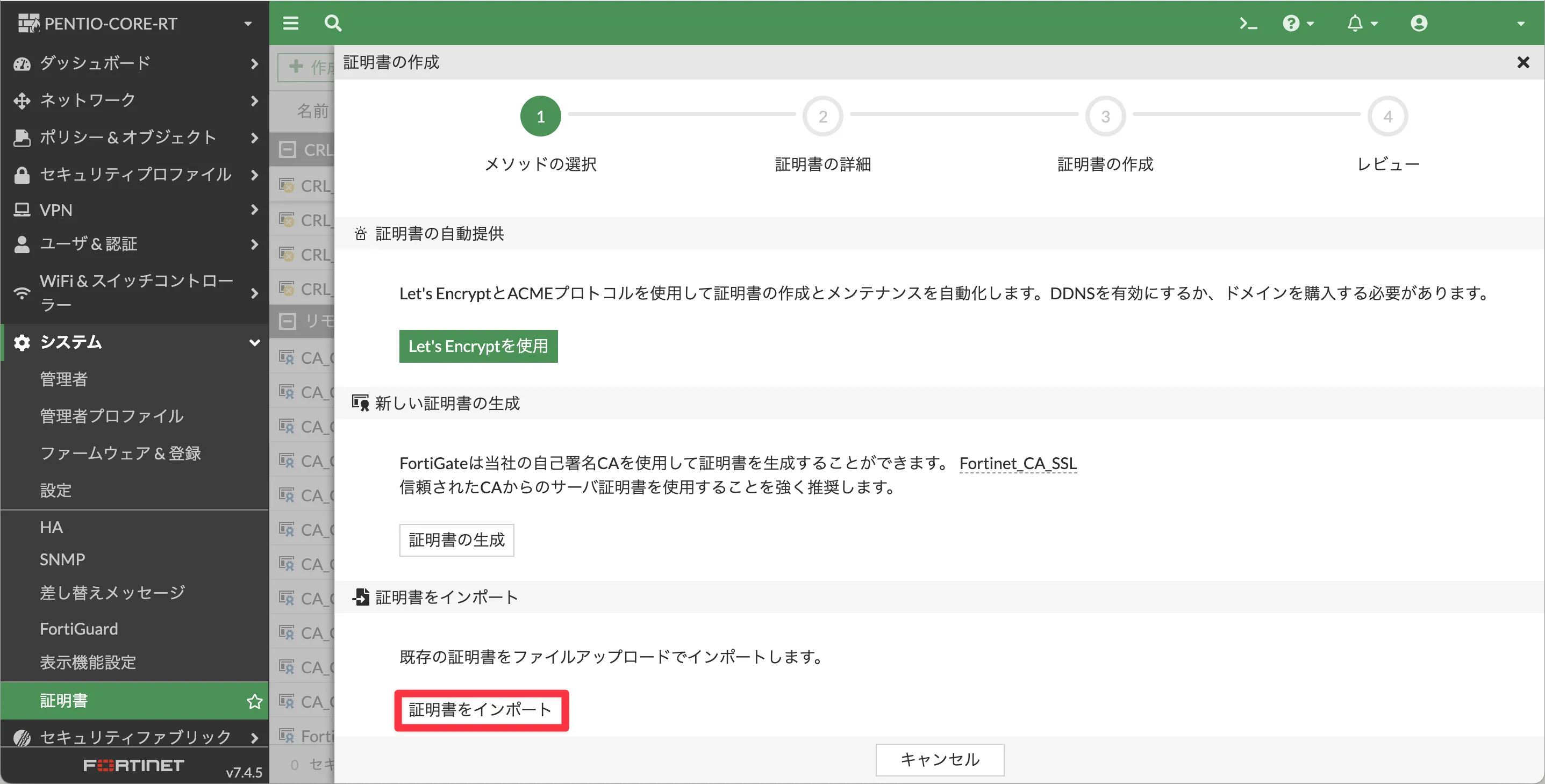Open the help question mark menu
Viewport: 1545px width, 784px height.
[x=1298, y=24]
